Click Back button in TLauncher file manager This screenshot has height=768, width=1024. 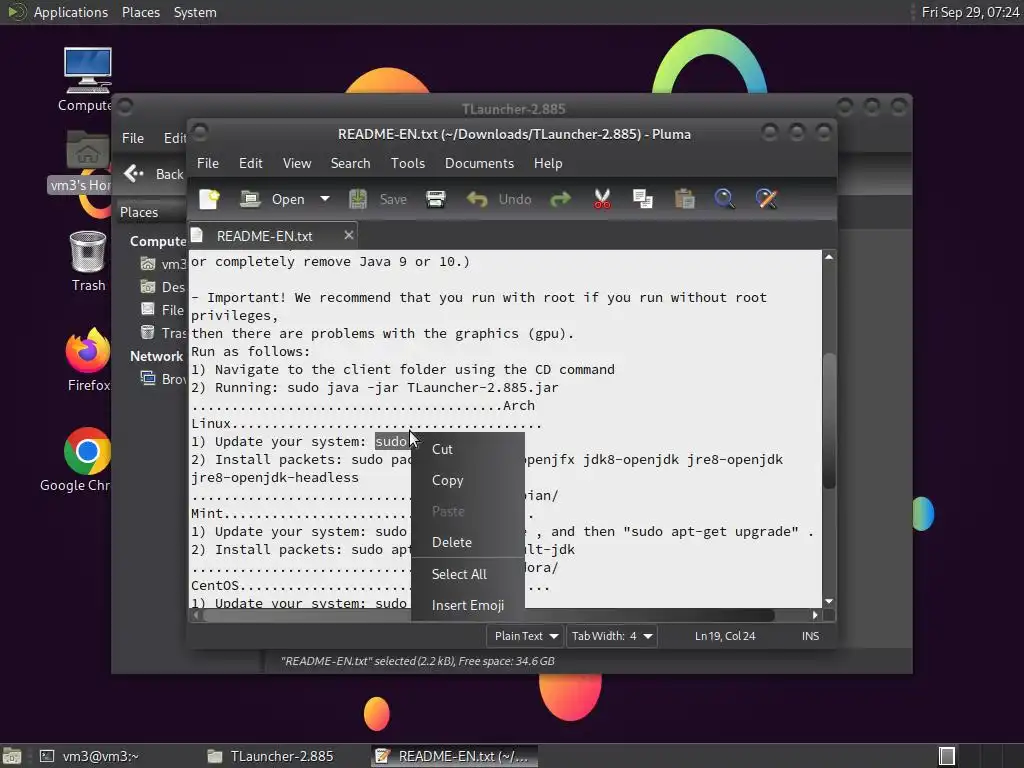coord(154,174)
